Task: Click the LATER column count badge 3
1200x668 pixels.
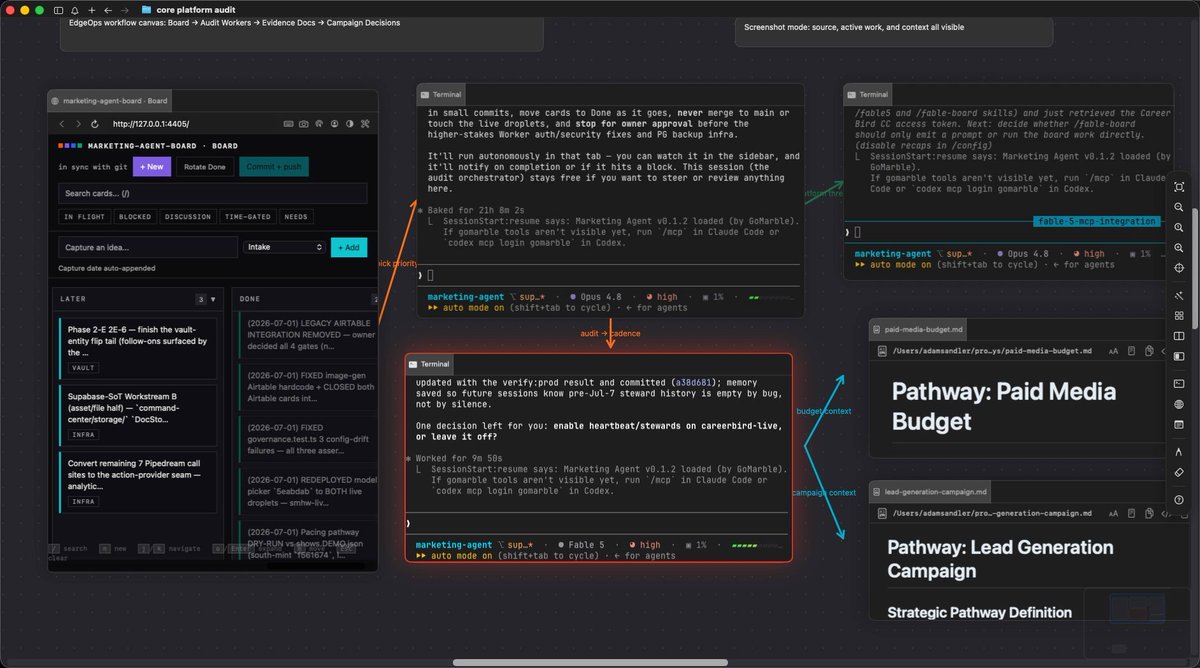Action: [x=201, y=299]
